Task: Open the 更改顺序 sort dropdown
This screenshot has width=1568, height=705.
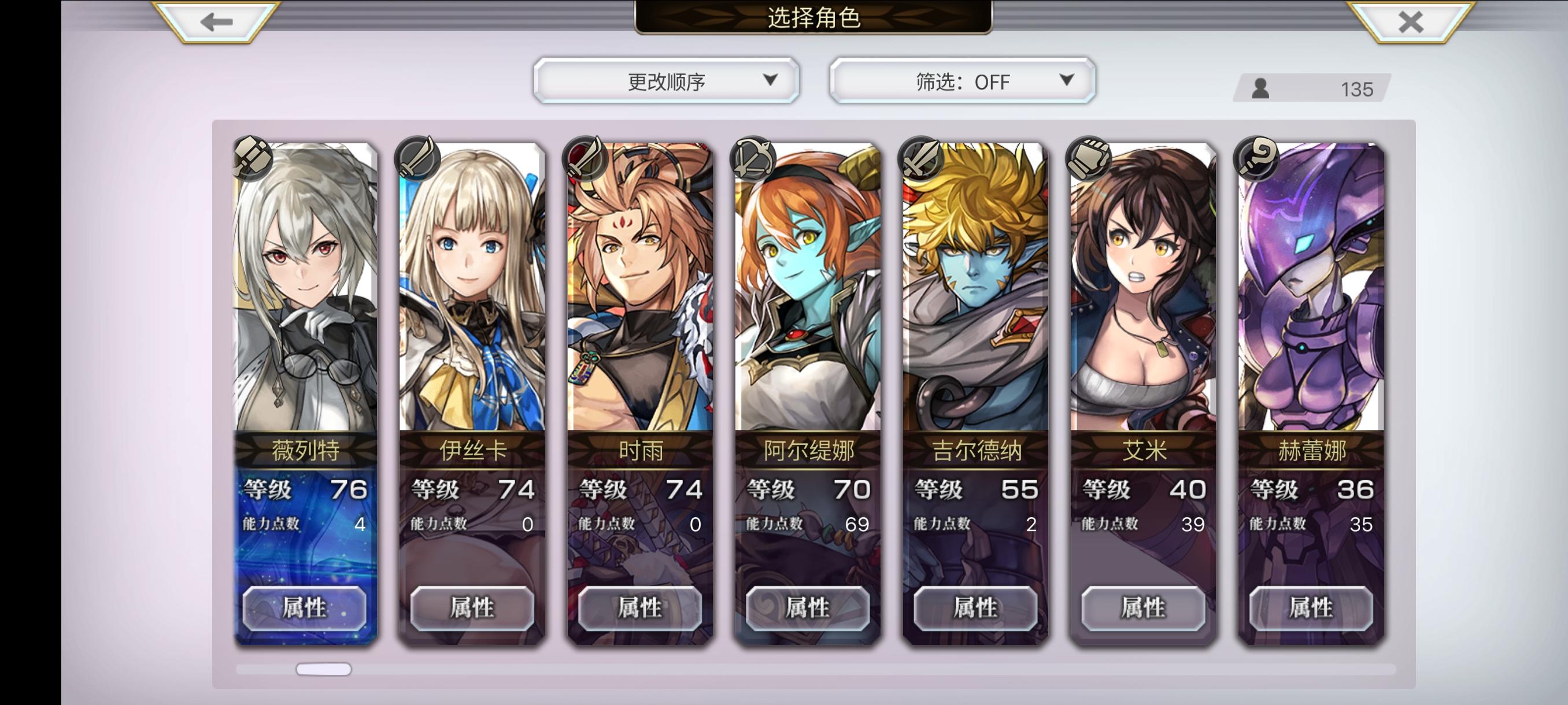Action: tap(667, 81)
